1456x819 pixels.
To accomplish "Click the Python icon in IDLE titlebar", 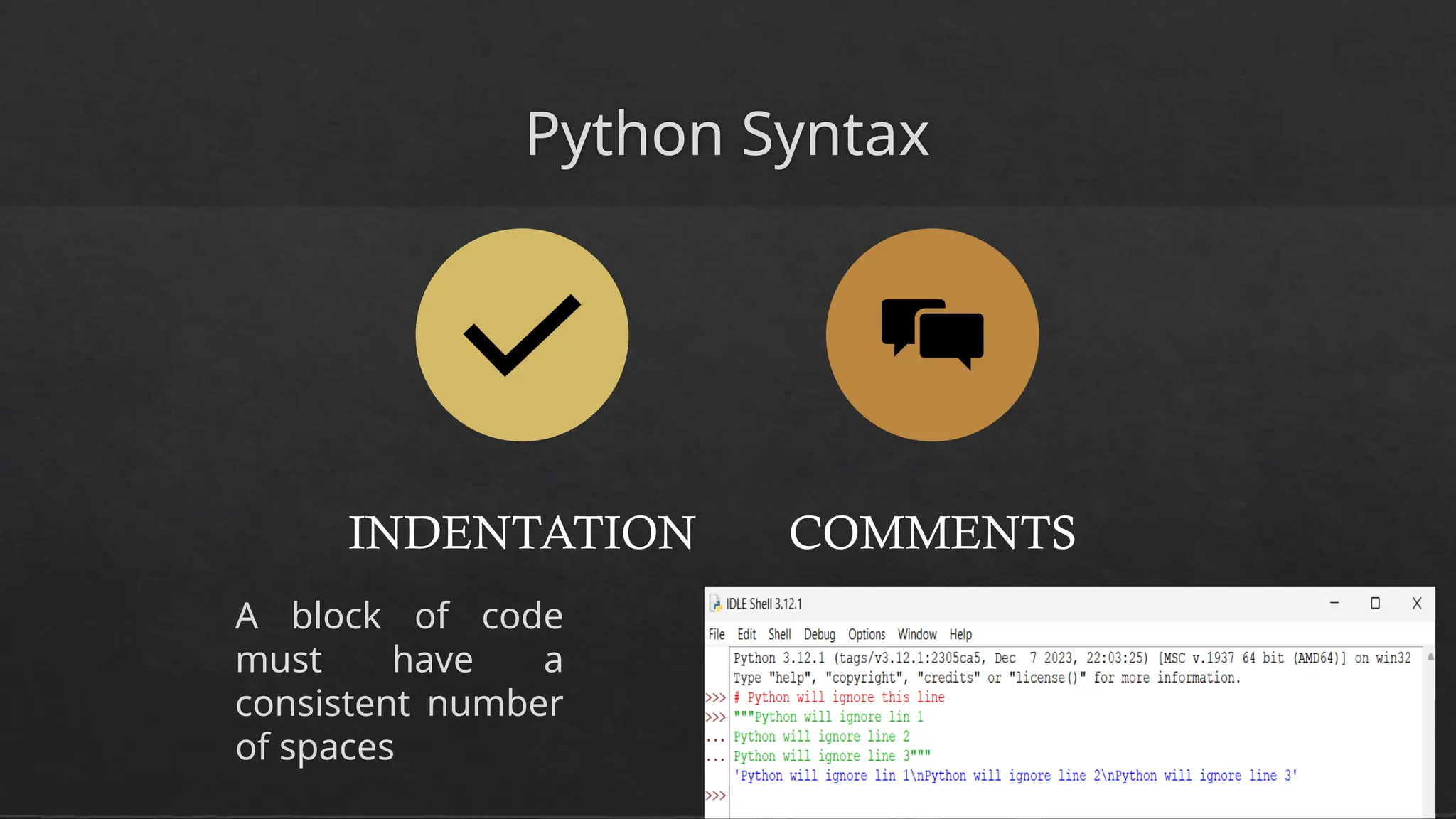I will click(x=716, y=604).
